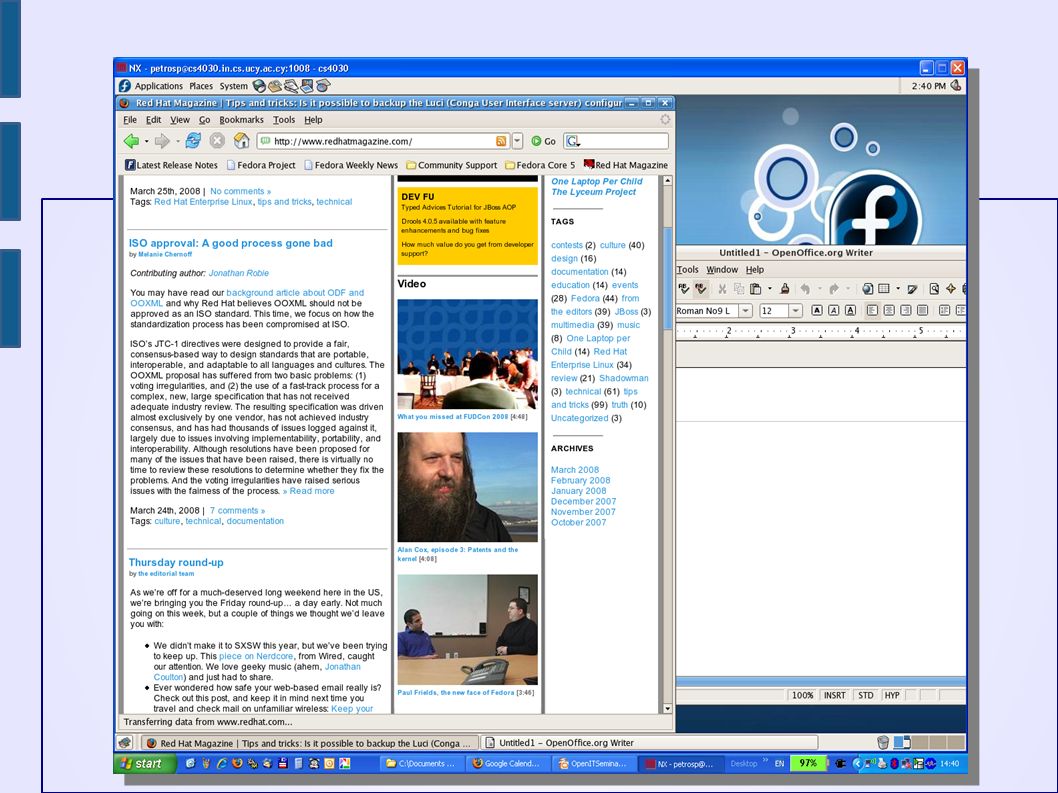The image size is (1058, 793).
Task: Open GNOME System menu
Action: (x=233, y=86)
